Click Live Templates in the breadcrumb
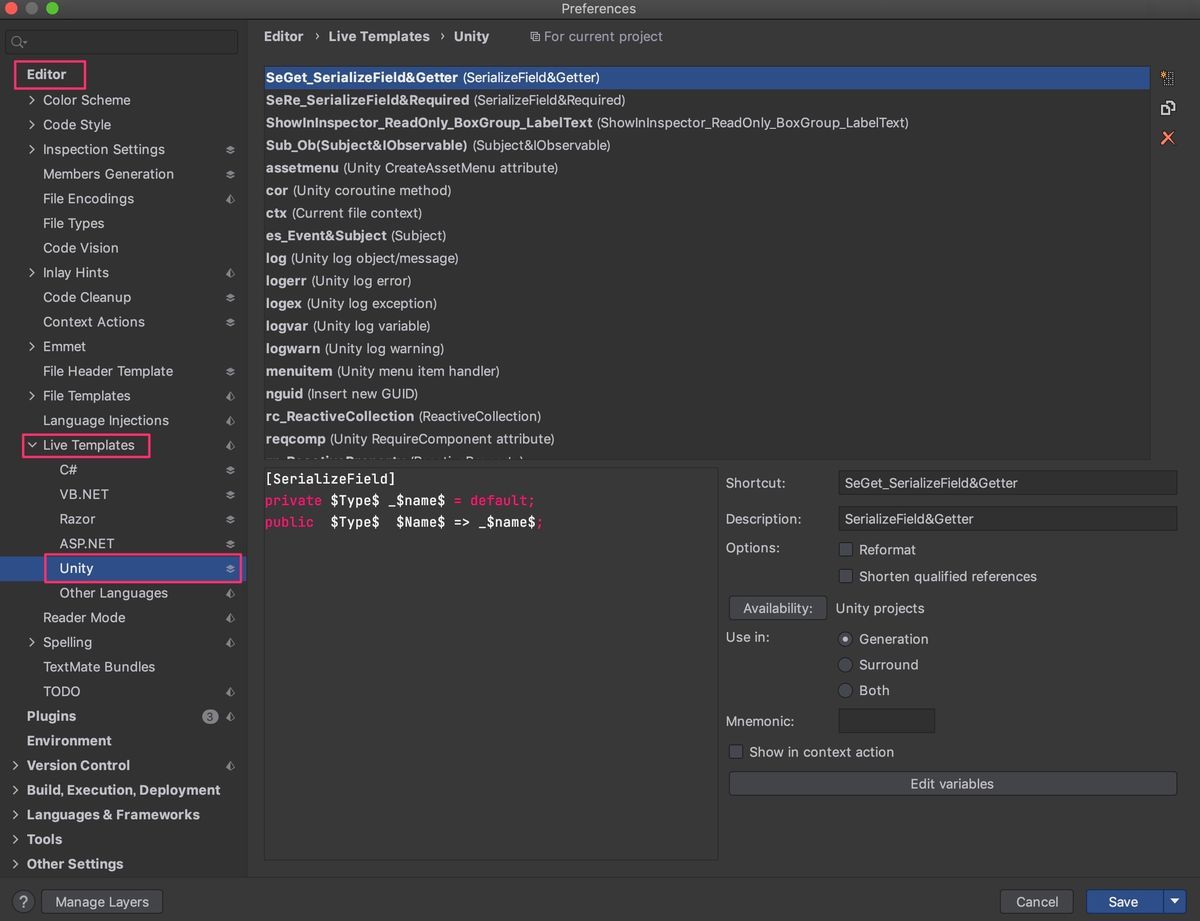The width and height of the screenshot is (1200, 921). point(379,36)
